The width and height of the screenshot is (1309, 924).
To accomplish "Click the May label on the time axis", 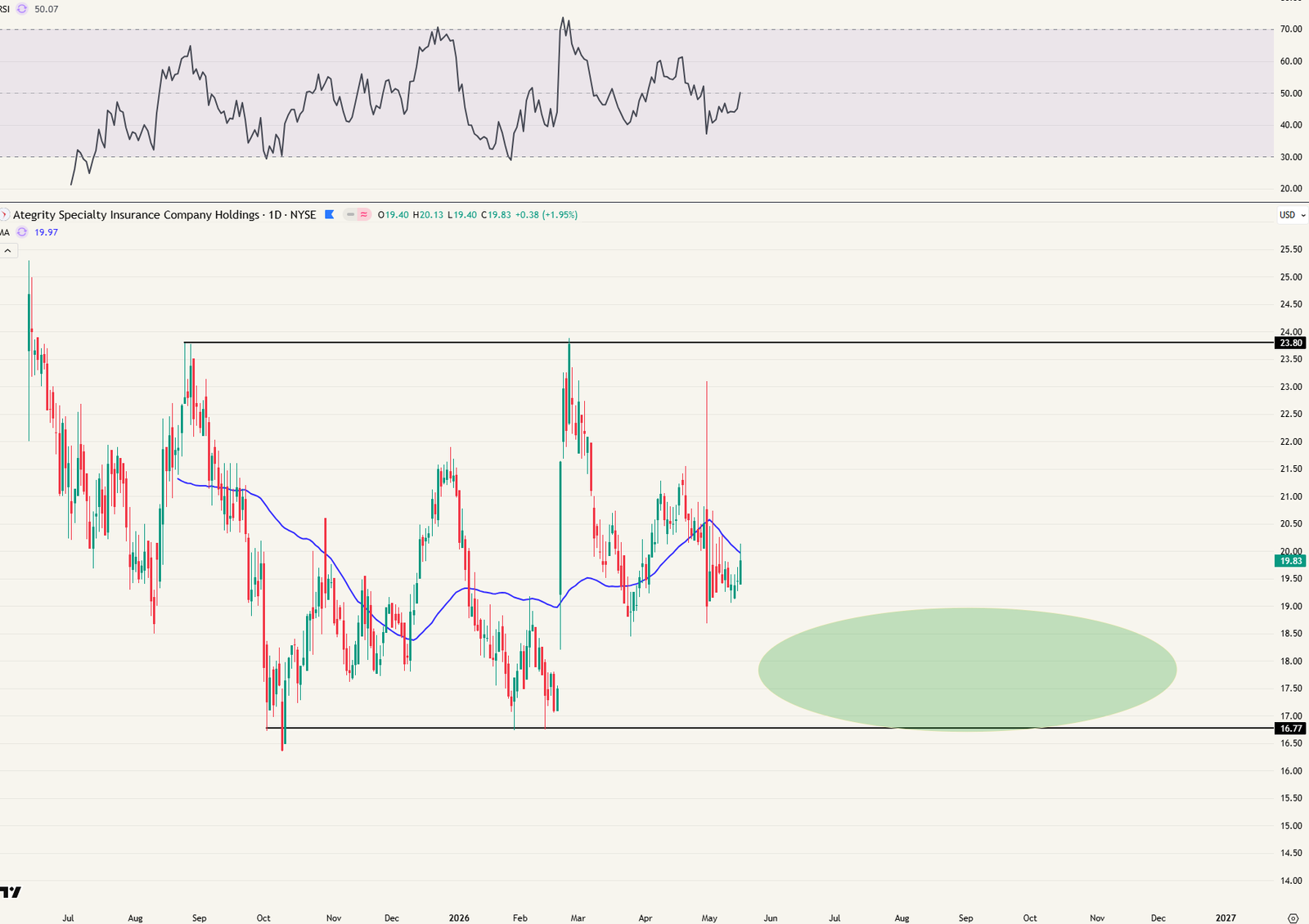I will click(x=709, y=918).
